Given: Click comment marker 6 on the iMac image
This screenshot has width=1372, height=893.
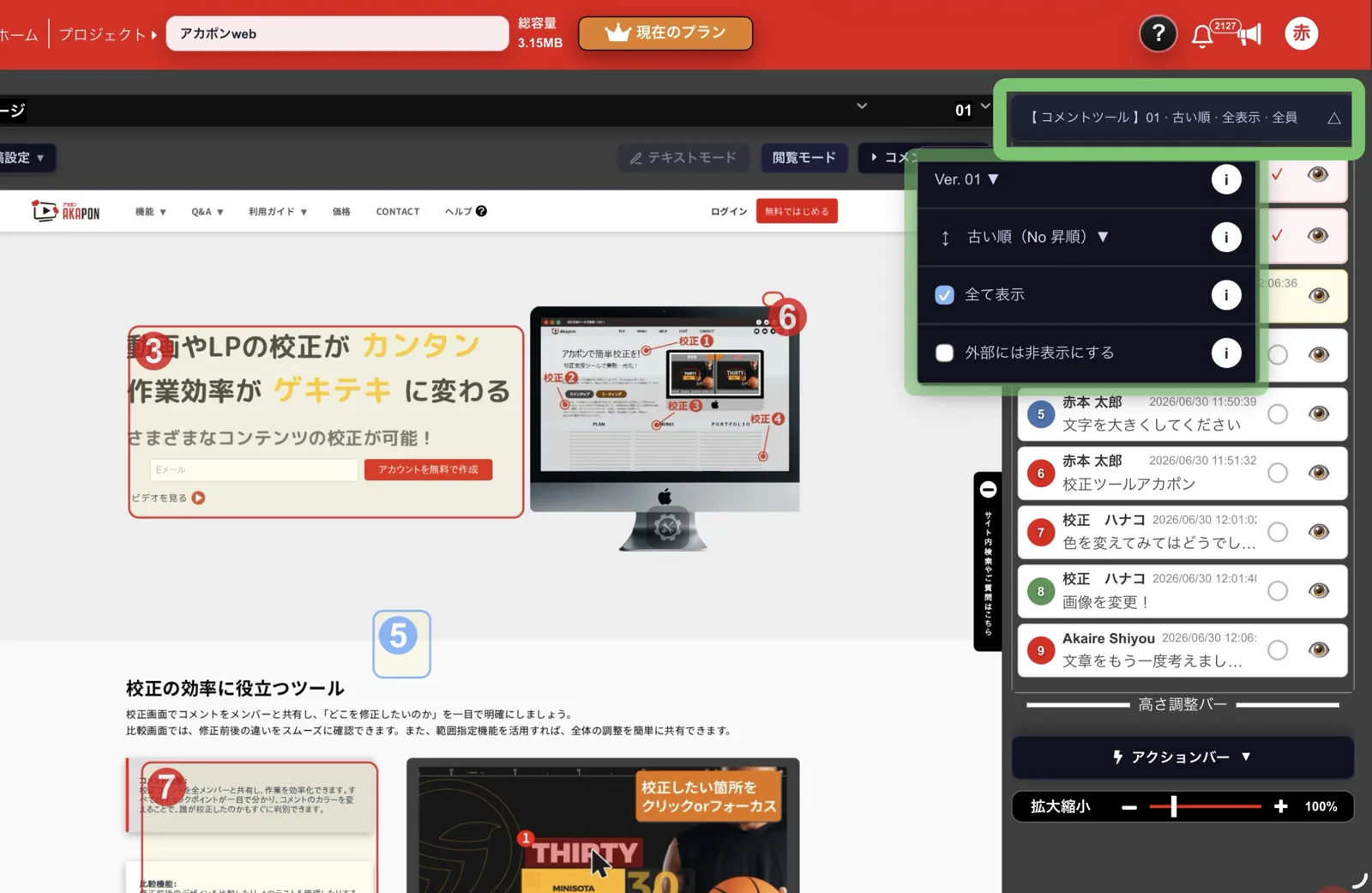Looking at the screenshot, I should 787,317.
